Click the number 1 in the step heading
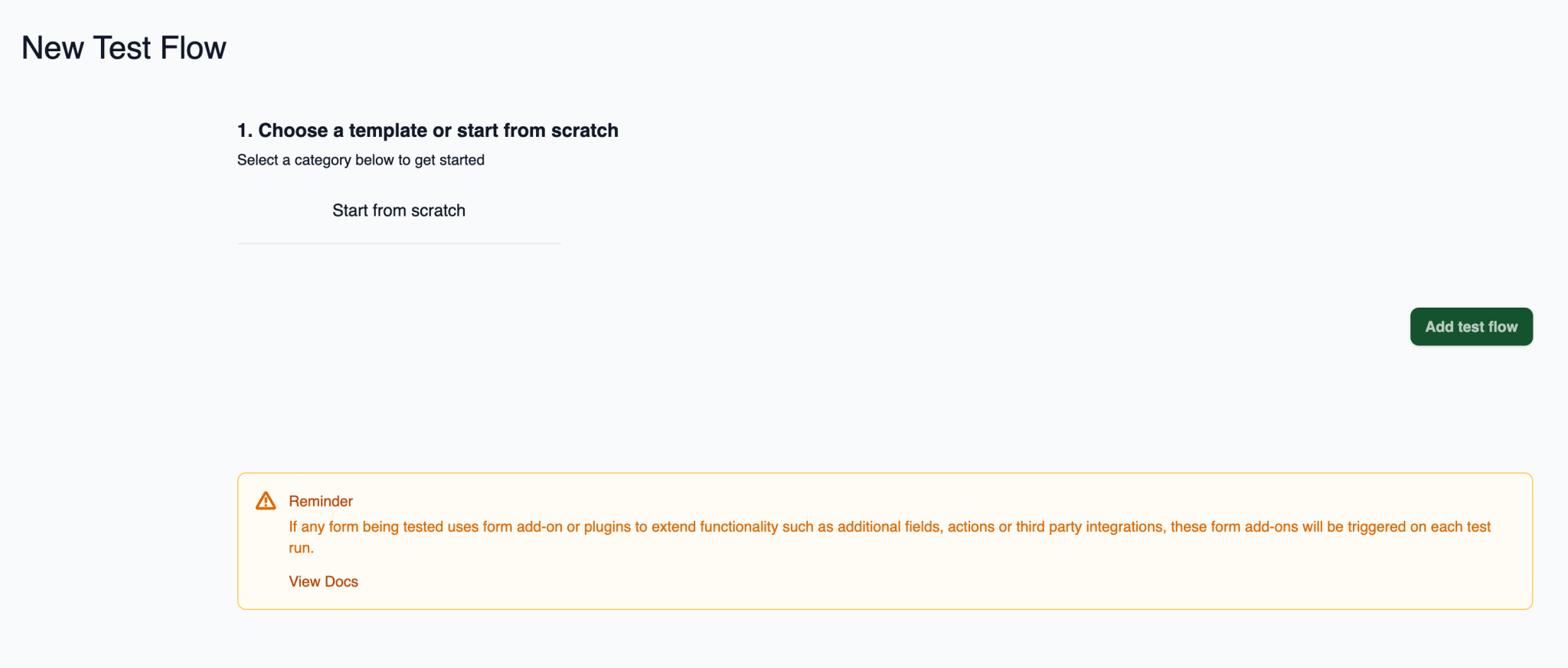The width and height of the screenshot is (1568, 668). (x=243, y=130)
